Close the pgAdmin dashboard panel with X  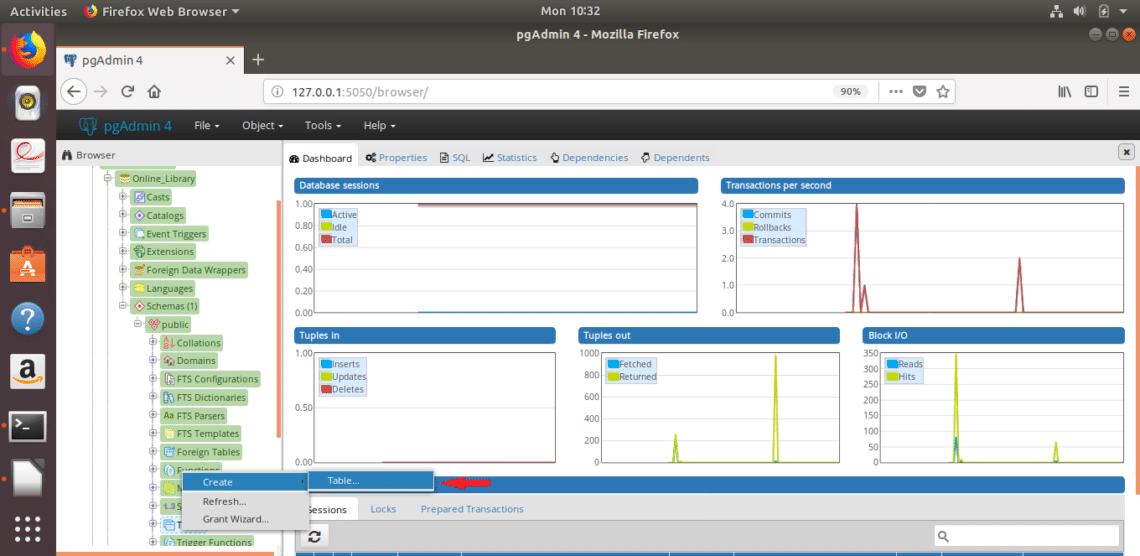coord(1126,152)
